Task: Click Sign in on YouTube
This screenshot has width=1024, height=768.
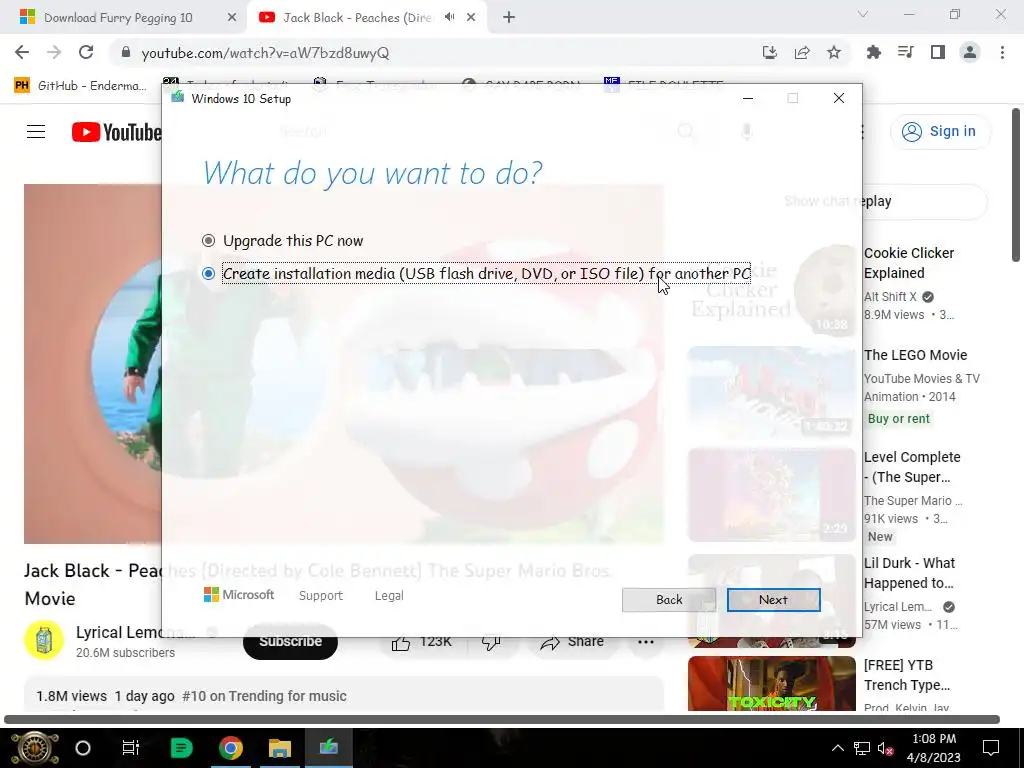Action: [x=940, y=131]
